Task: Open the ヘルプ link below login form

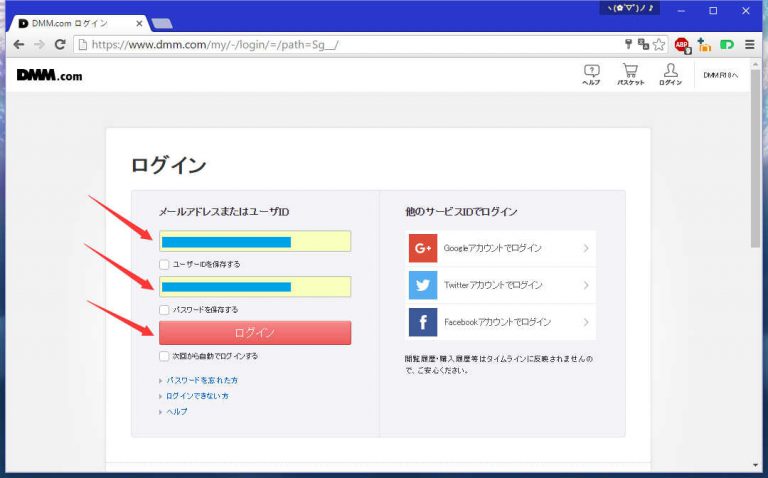Action: [x=177, y=411]
